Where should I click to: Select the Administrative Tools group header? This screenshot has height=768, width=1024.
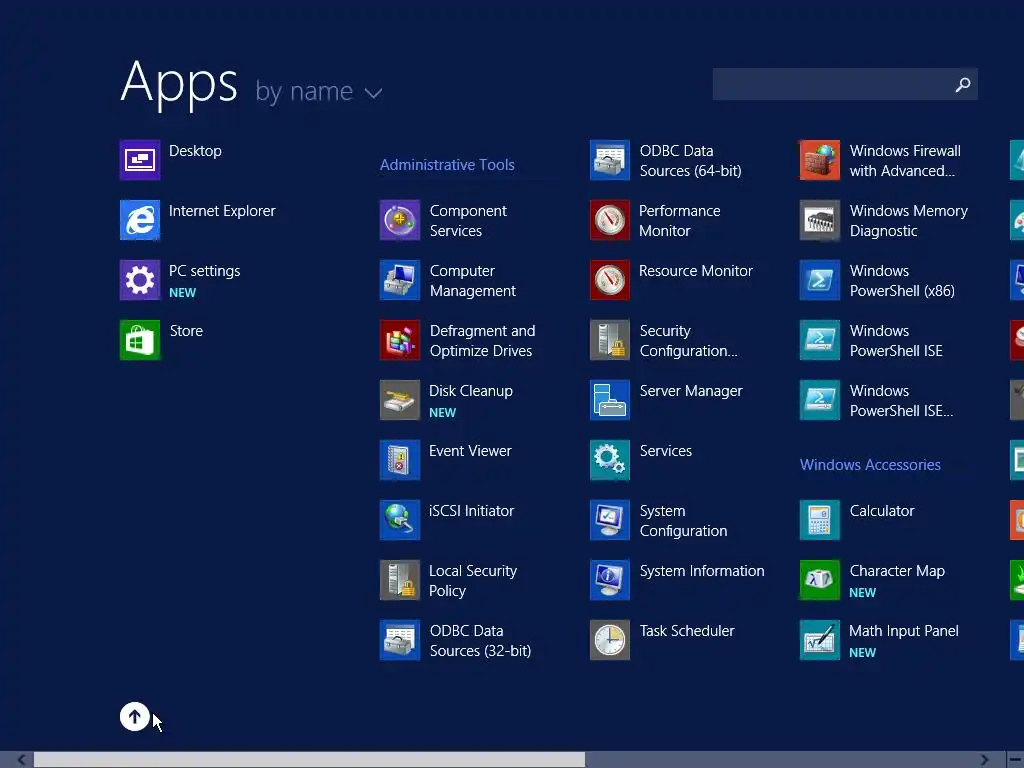pyautogui.click(x=447, y=165)
